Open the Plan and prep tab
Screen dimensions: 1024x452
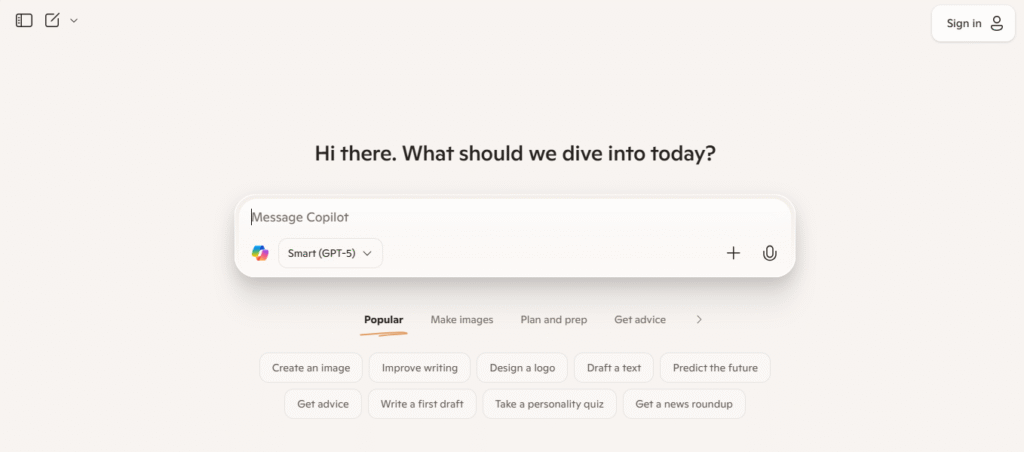tap(554, 320)
